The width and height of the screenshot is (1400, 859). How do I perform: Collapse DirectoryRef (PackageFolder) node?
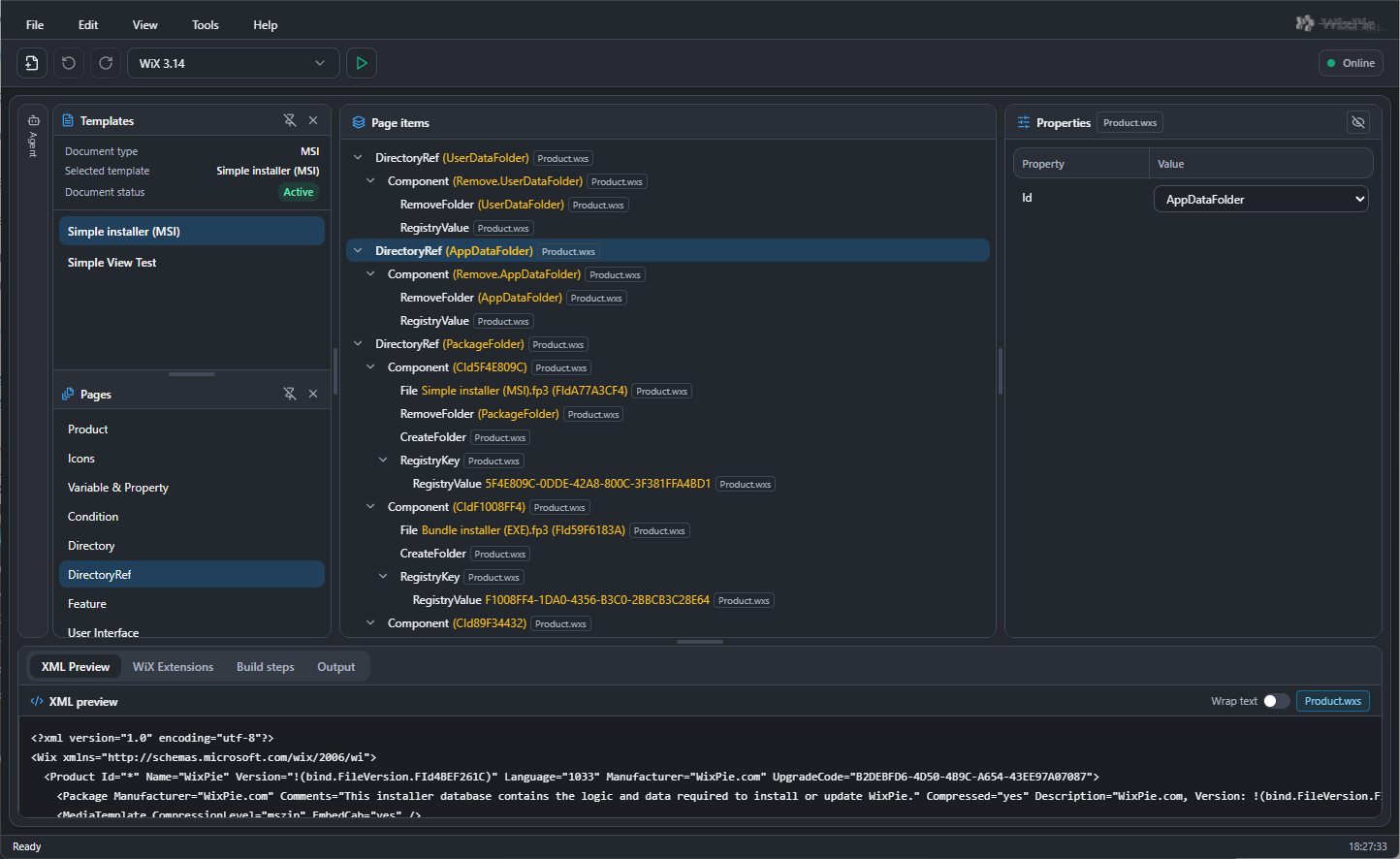(358, 343)
